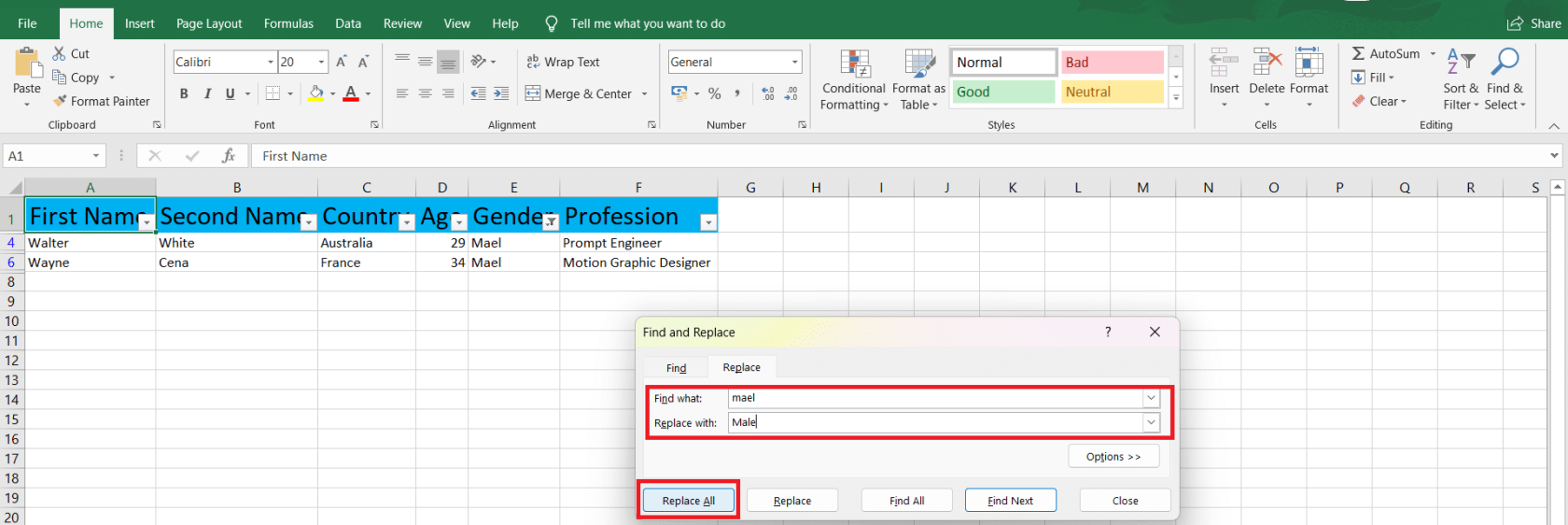
Task: Click the Increase Font Size icon
Action: point(342,62)
